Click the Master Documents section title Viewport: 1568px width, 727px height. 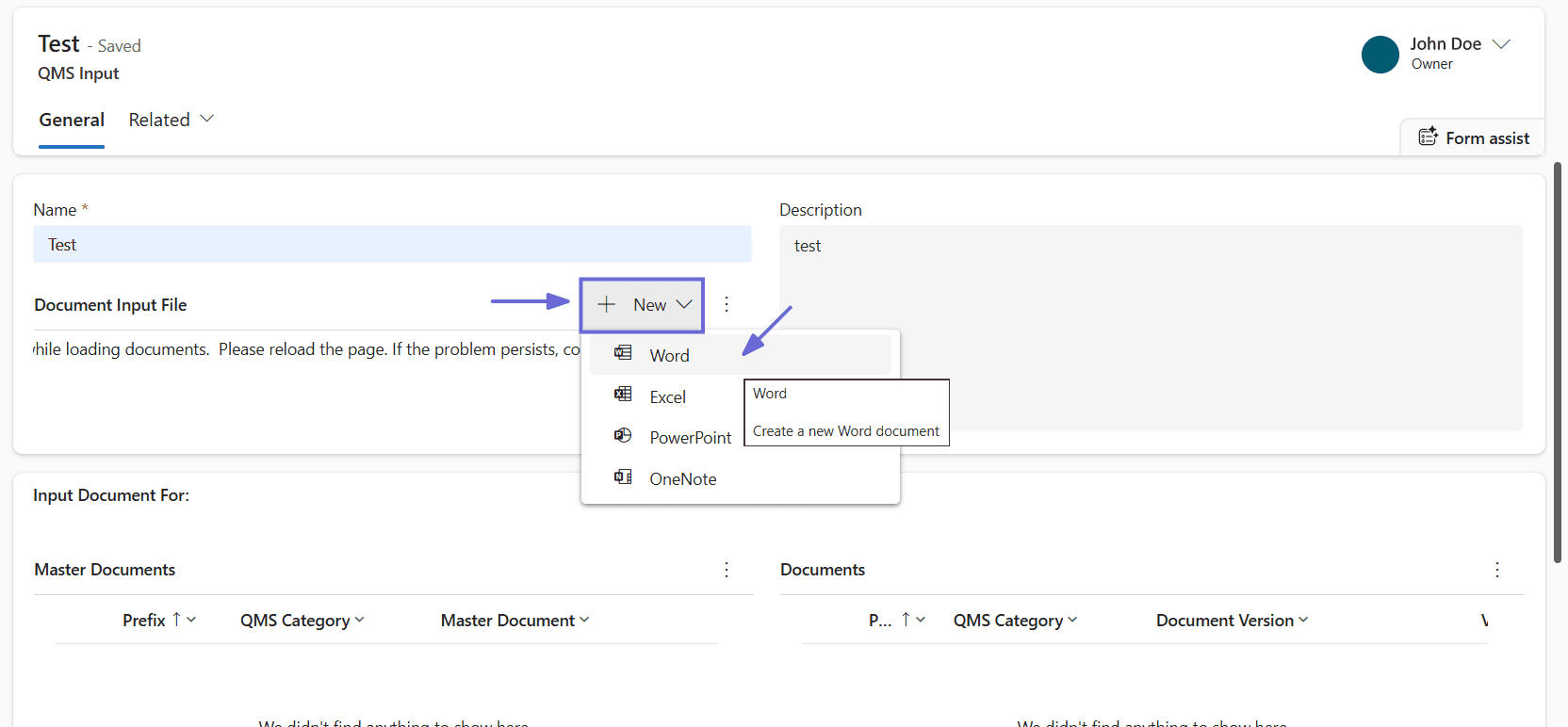[x=105, y=570]
